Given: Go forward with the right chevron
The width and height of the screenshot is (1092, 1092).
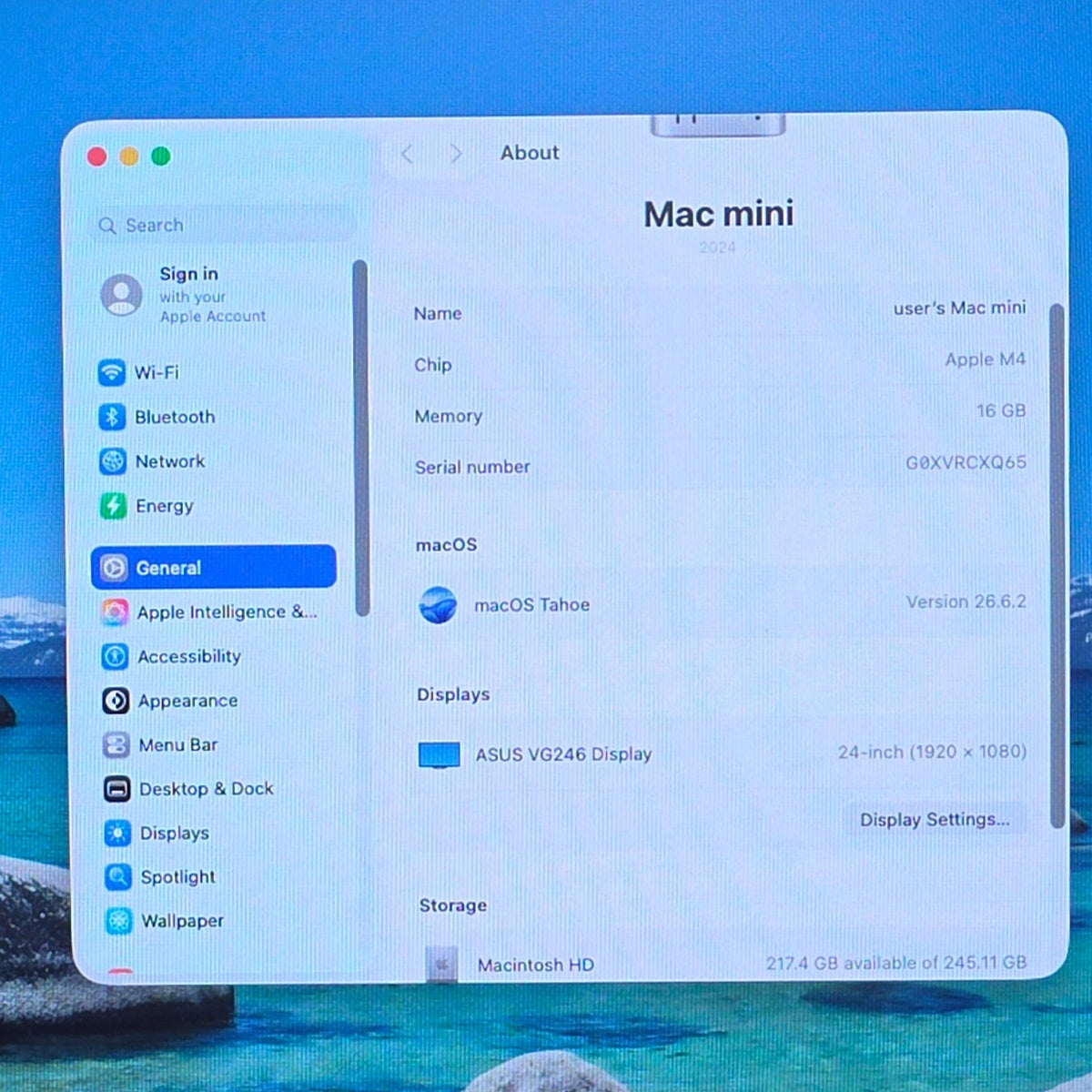Looking at the screenshot, I should click(456, 154).
